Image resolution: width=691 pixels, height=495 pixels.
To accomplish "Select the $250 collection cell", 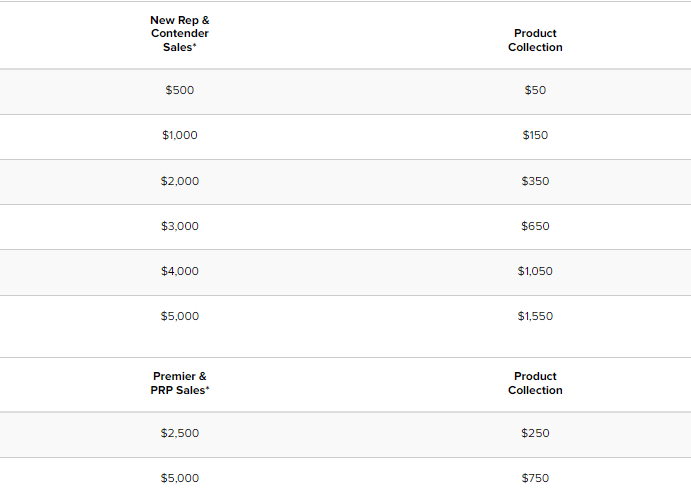I will coord(535,433).
